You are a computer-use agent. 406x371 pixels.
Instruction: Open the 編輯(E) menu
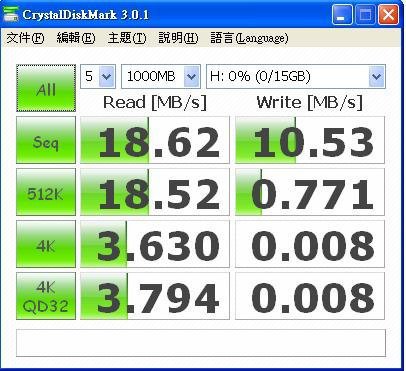click(x=76, y=38)
